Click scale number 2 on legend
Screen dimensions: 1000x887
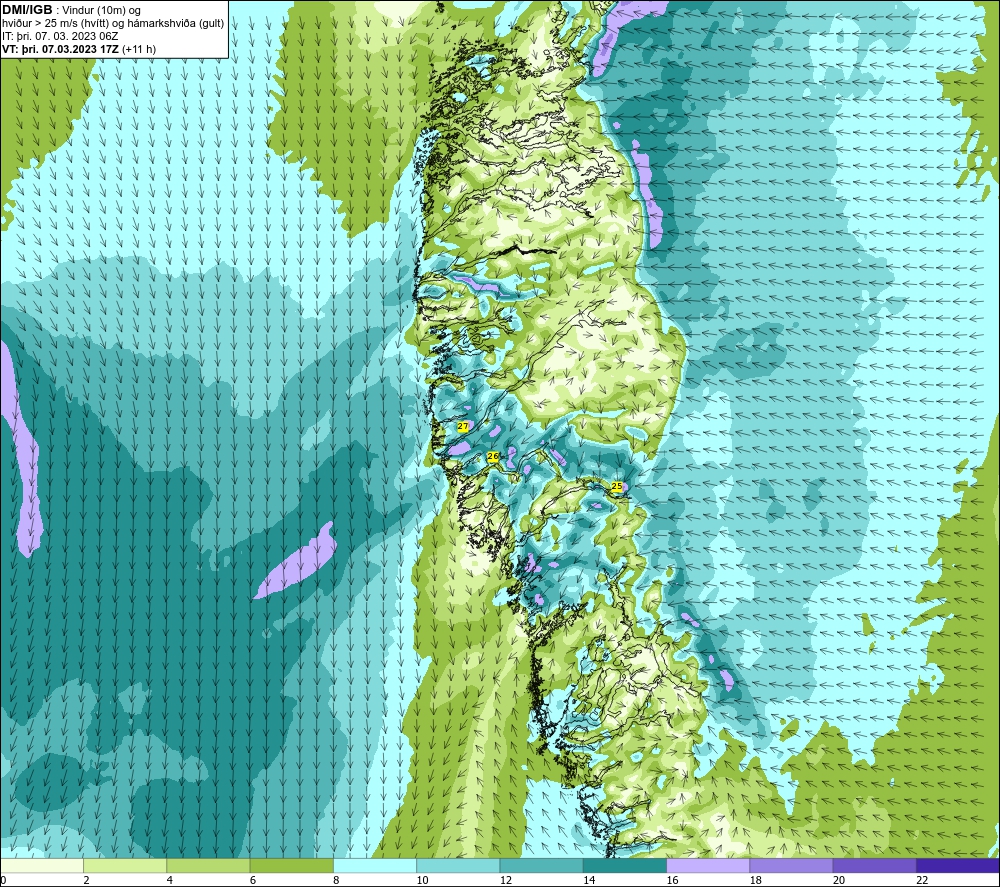(86, 880)
